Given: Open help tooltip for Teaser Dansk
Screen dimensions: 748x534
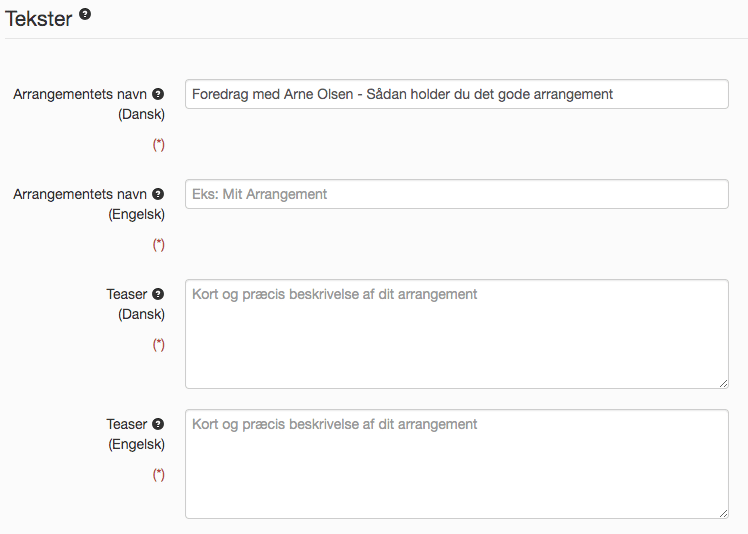Looking at the screenshot, I should click(158, 294).
